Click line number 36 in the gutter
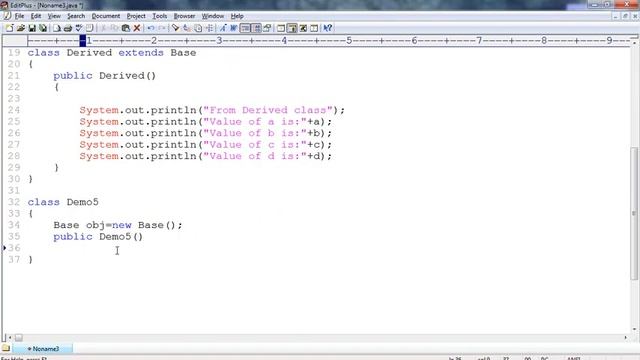Viewport: 640px width, 360px height. coord(14,248)
